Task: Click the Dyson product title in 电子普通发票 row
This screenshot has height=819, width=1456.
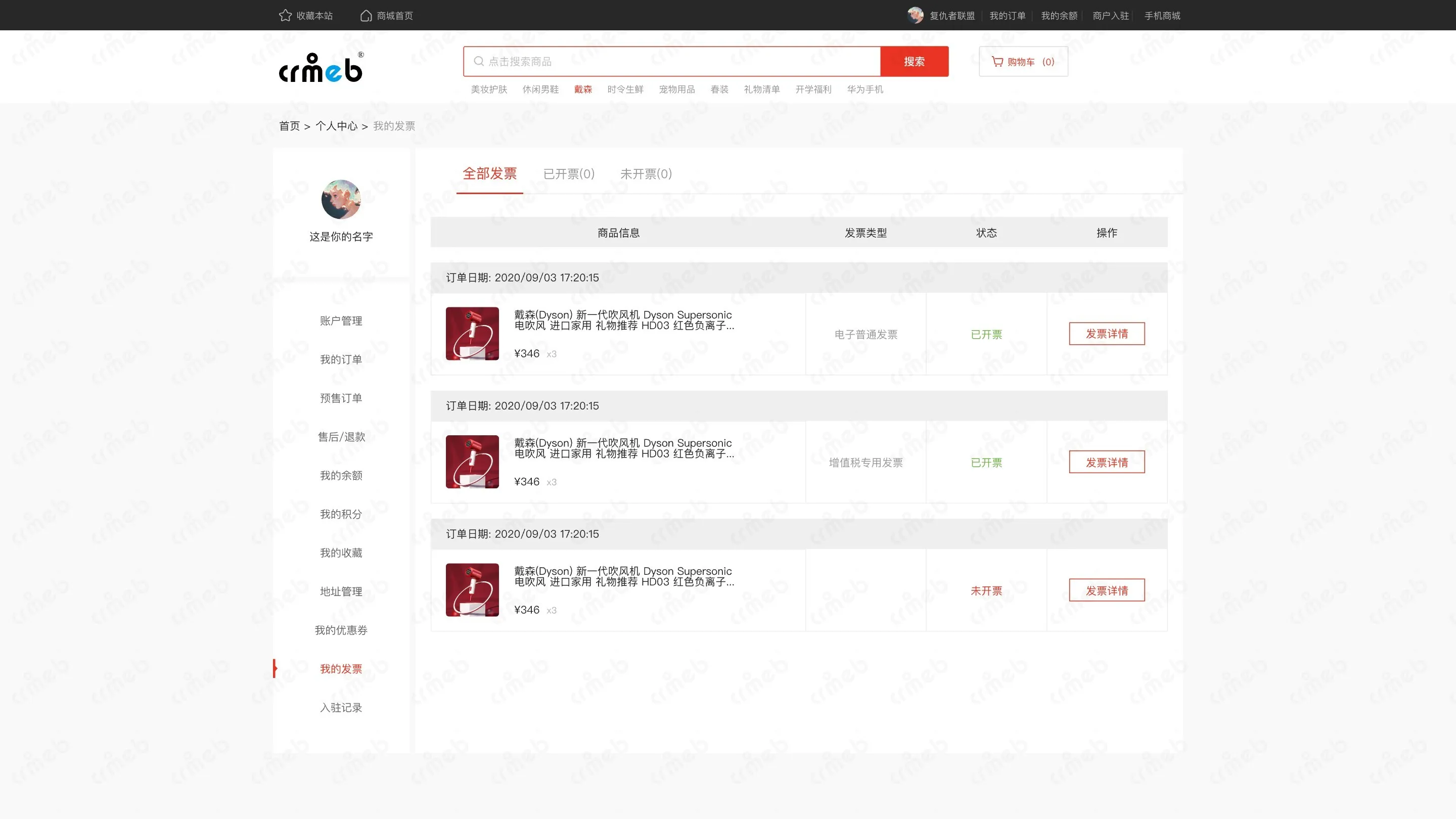Action: coord(624,320)
